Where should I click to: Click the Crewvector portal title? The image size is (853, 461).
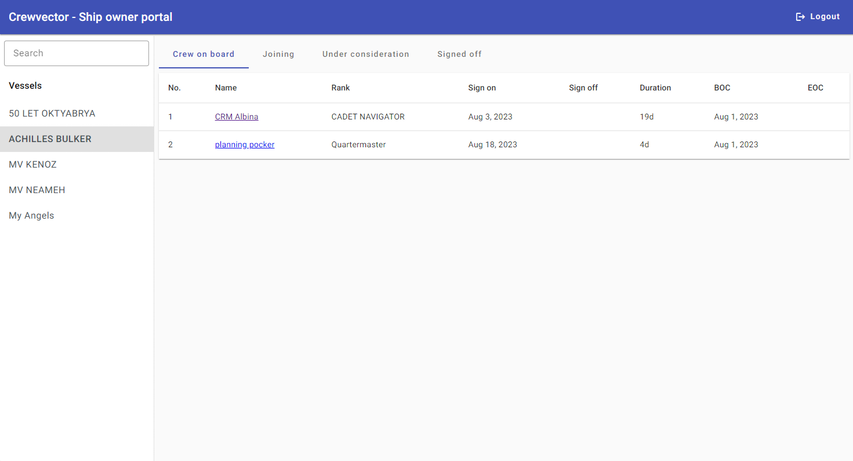(x=90, y=17)
